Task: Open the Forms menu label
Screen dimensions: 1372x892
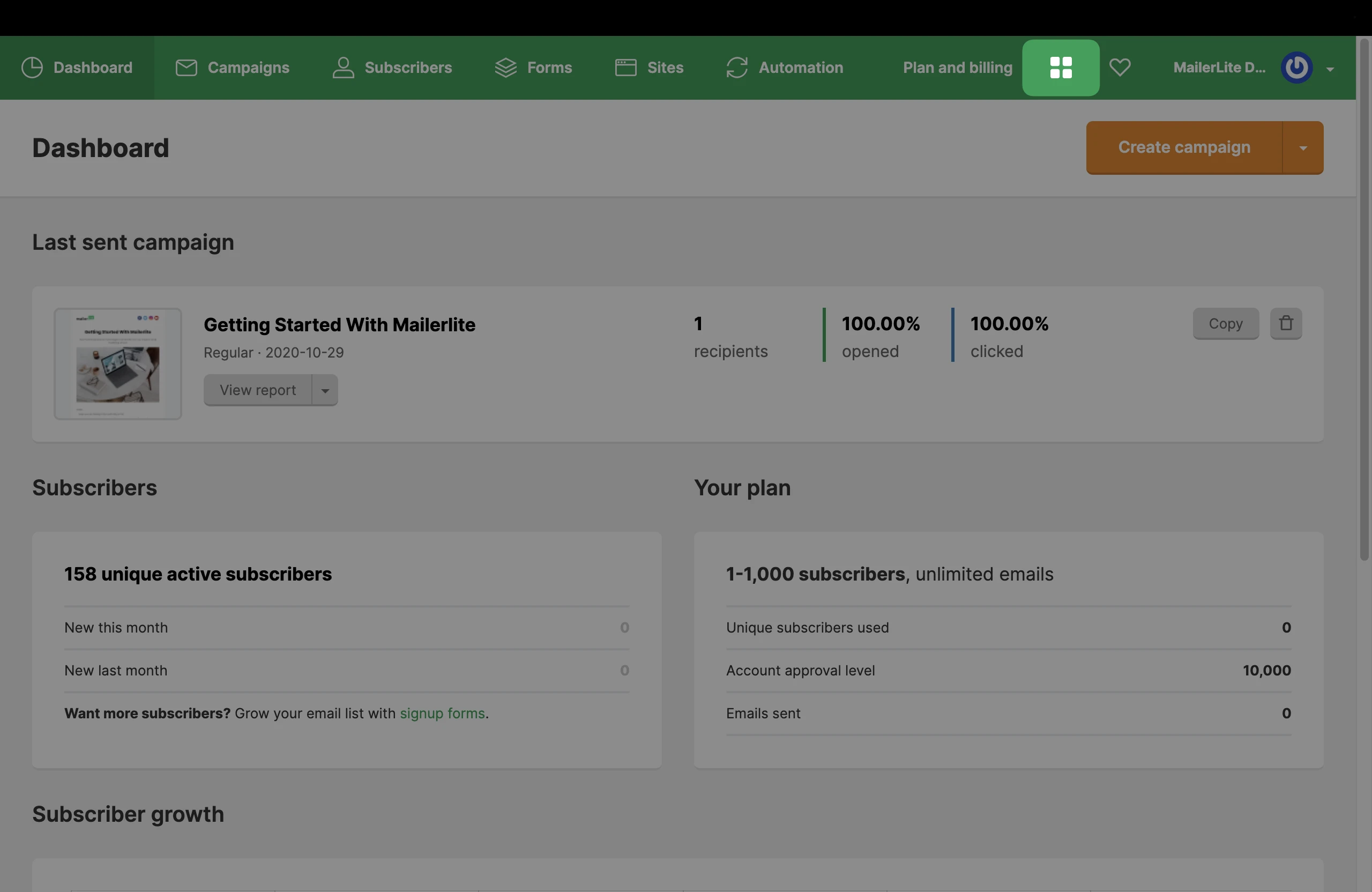Action: pos(549,68)
